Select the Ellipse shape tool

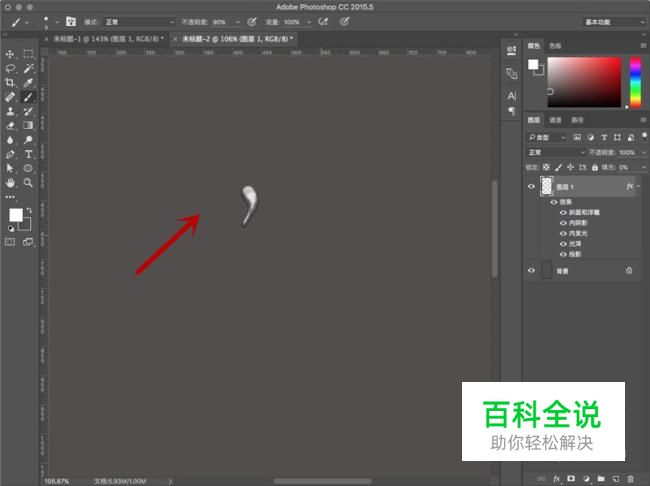(x=28, y=168)
